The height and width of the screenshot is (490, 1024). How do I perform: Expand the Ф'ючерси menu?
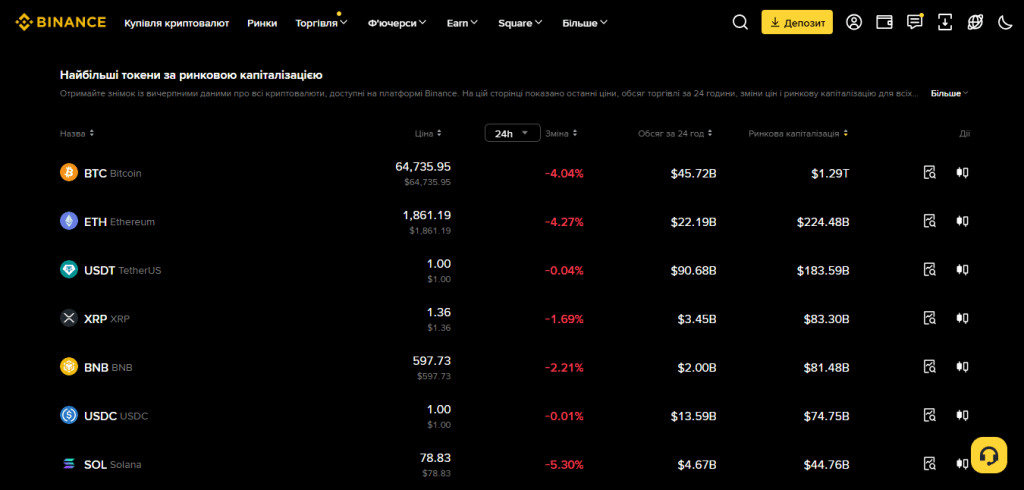point(397,23)
